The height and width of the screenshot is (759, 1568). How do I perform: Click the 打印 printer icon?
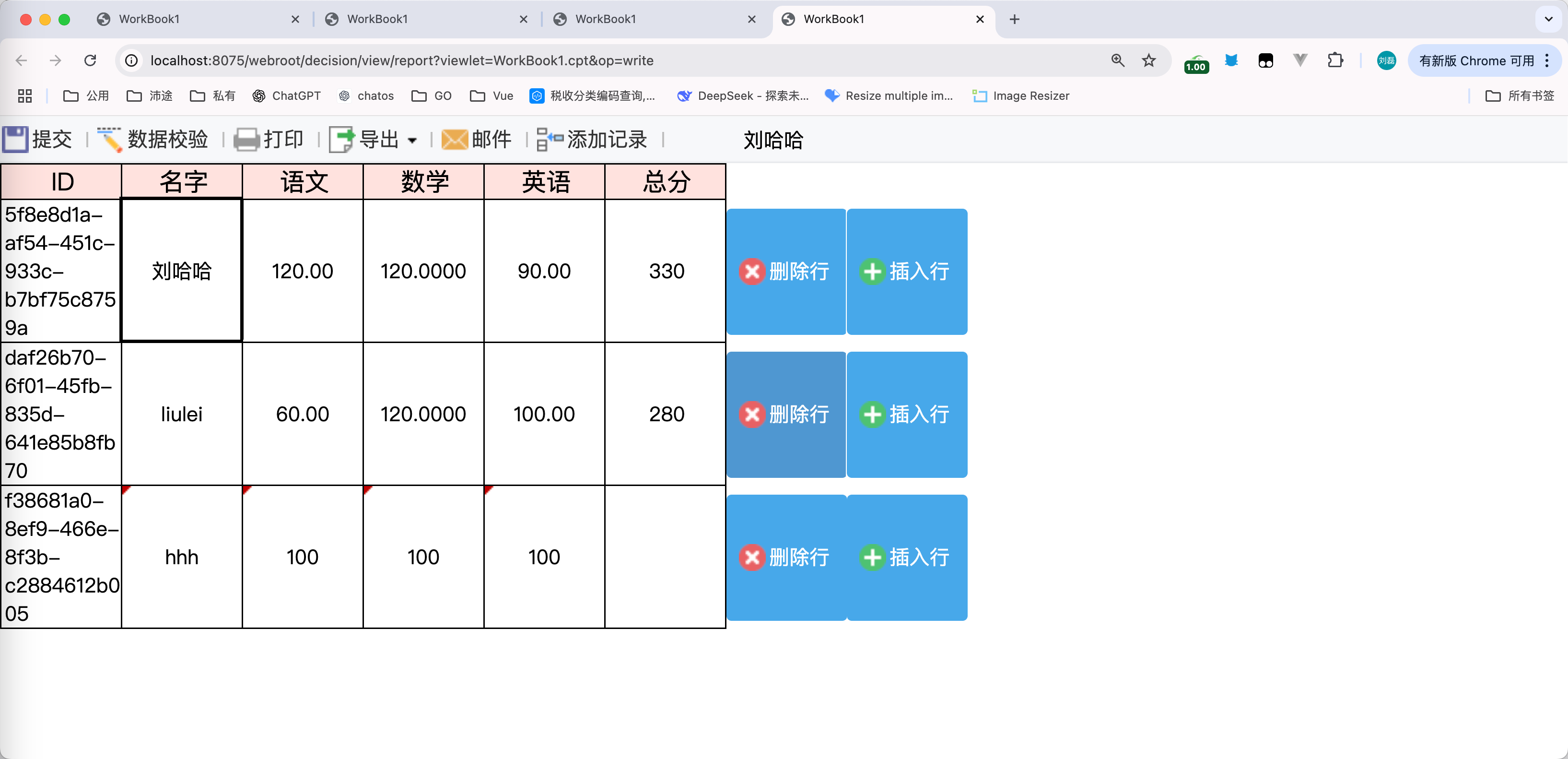(x=246, y=140)
